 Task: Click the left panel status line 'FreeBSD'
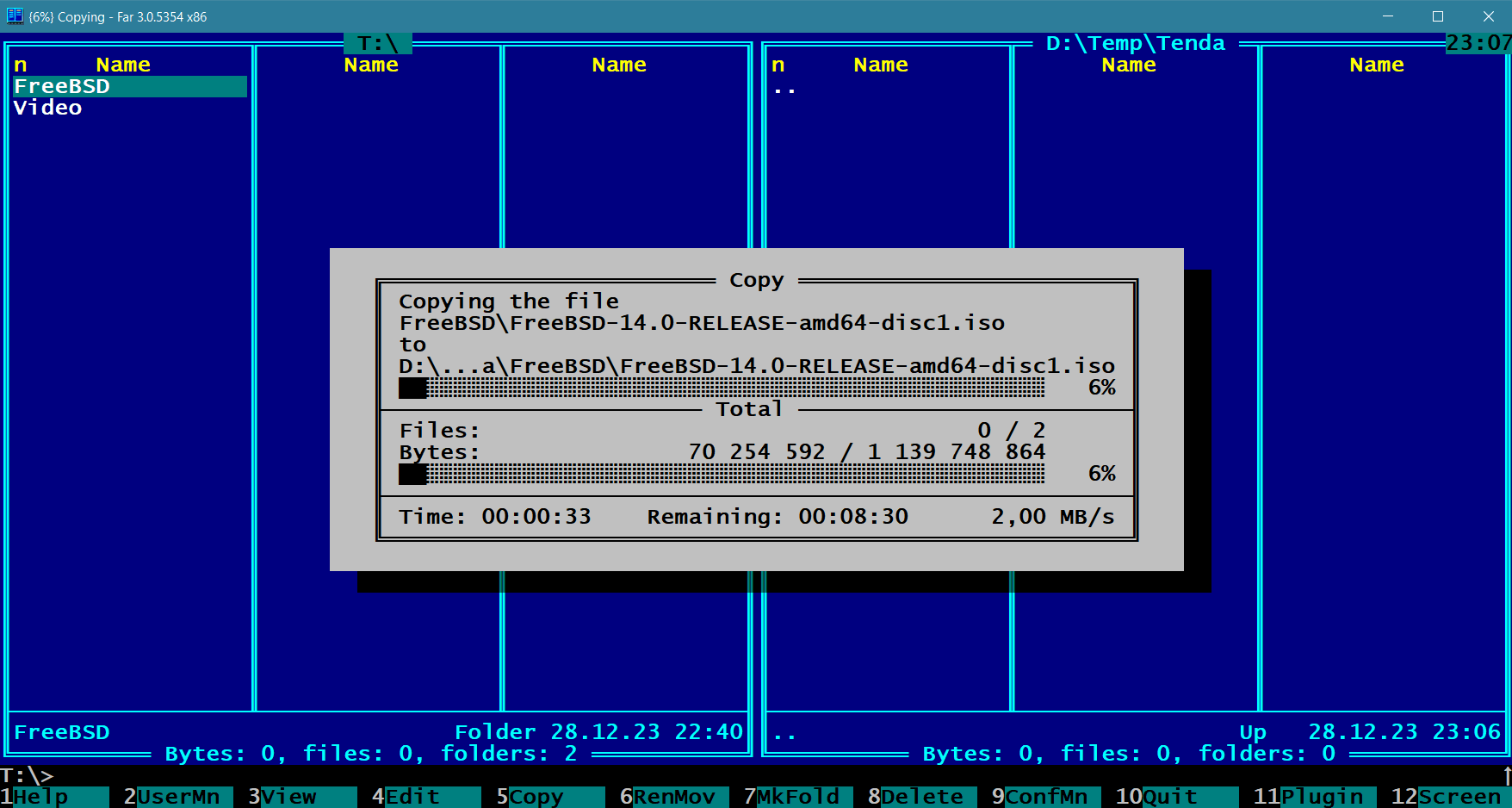(62, 732)
